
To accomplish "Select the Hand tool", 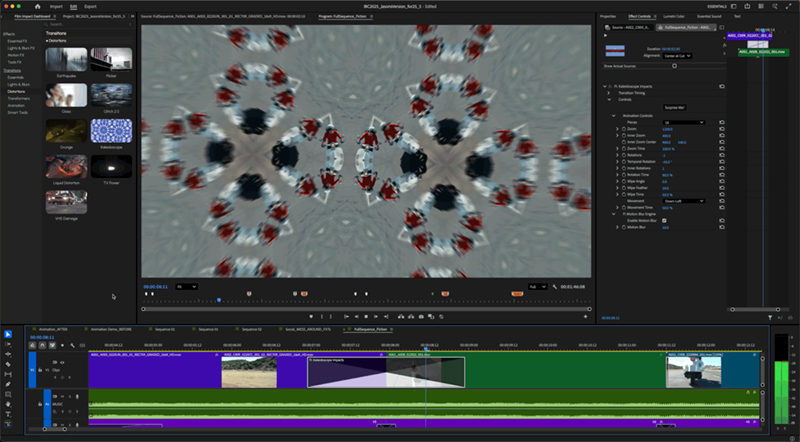I will [x=7, y=403].
